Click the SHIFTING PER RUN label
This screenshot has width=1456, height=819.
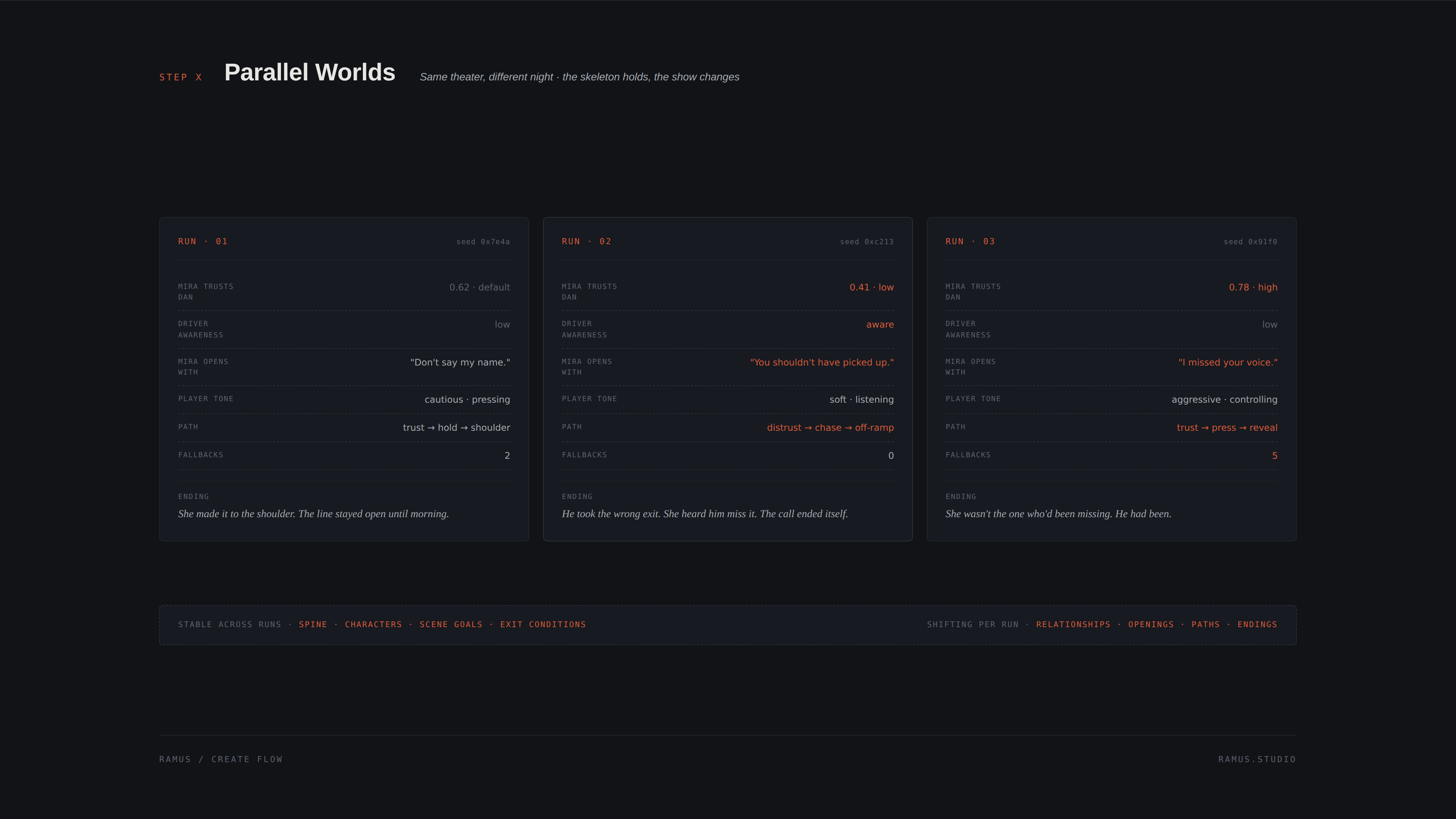coord(973,624)
